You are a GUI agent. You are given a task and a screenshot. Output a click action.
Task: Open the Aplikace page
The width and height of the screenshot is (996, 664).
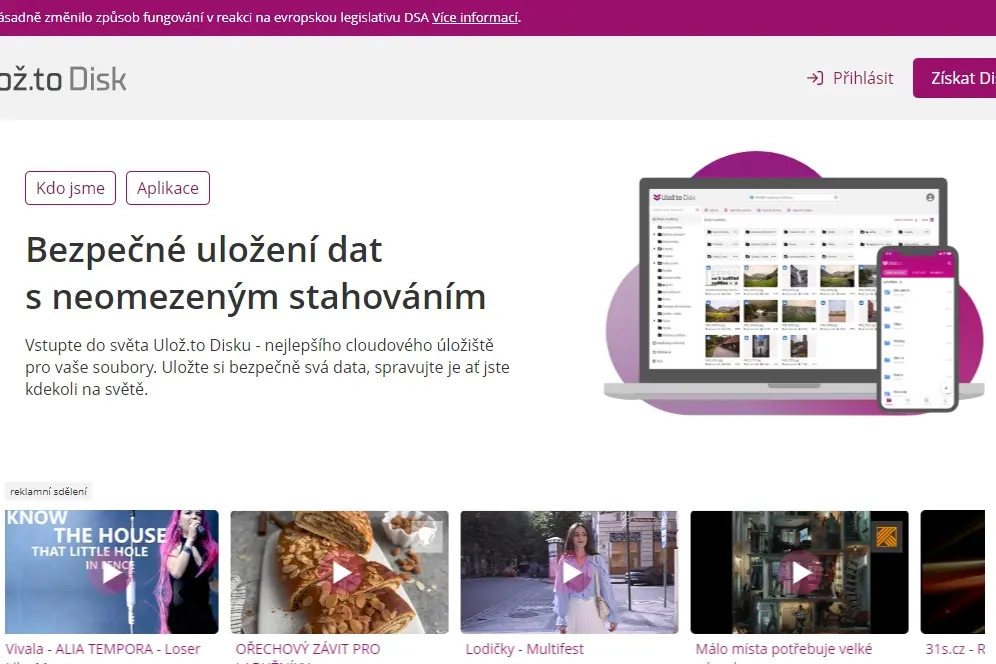[x=168, y=188]
